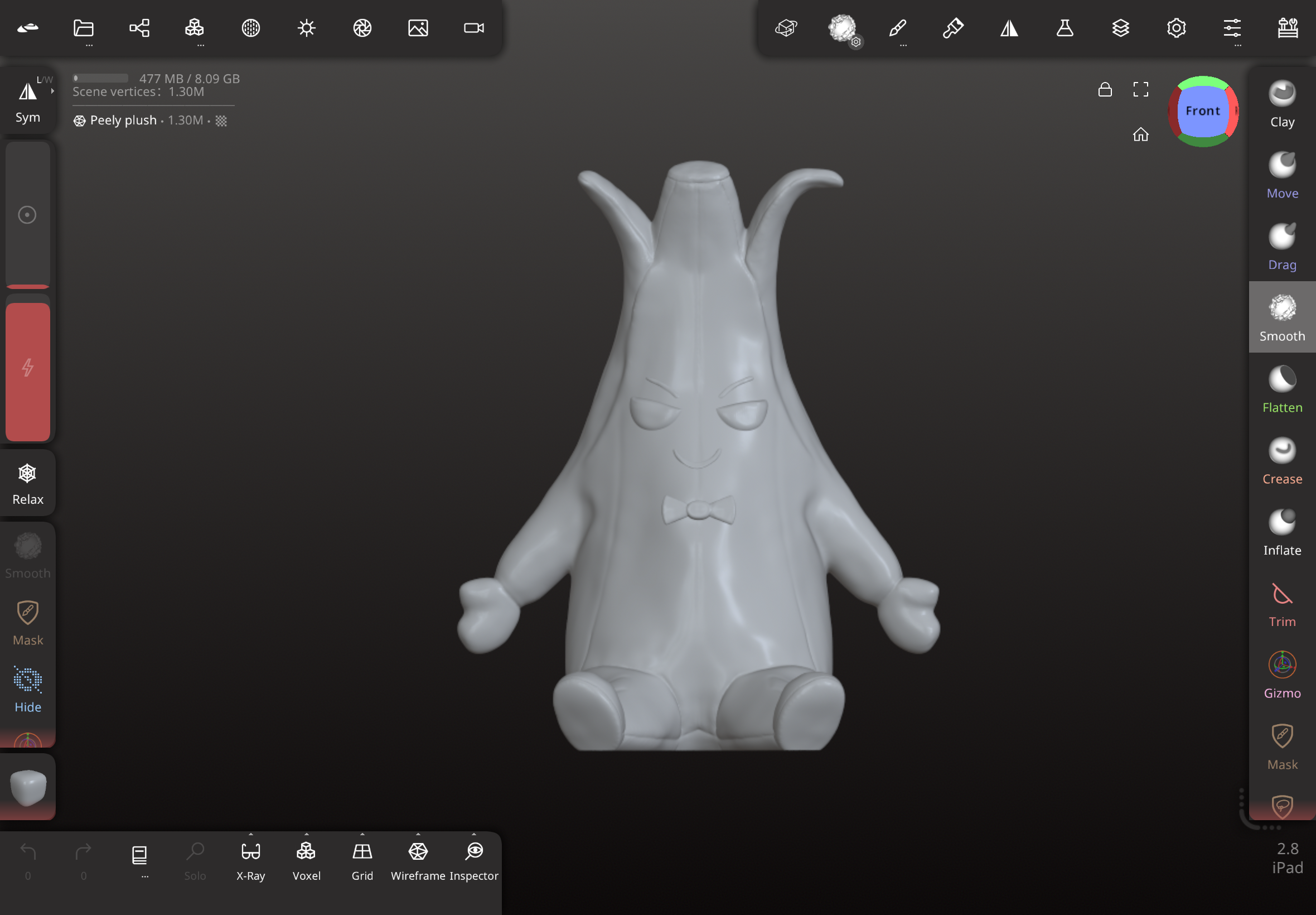
Task: Open the material preview swatch
Action: pyautogui.click(x=27, y=788)
